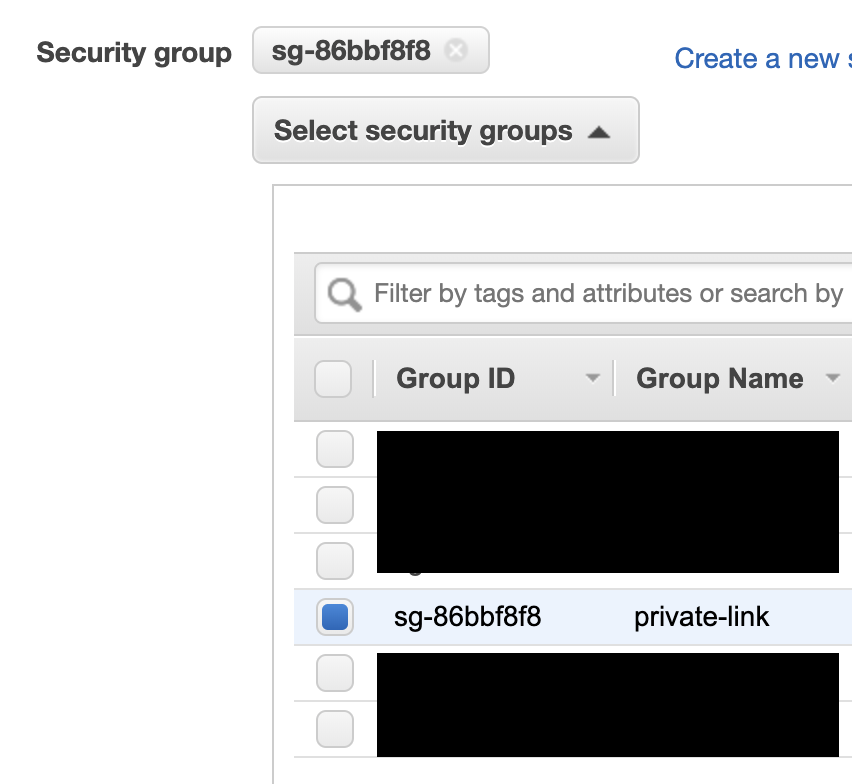
Task: Uncheck the sg-86bbf8f8 private-link checkbox
Action: (335, 617)
